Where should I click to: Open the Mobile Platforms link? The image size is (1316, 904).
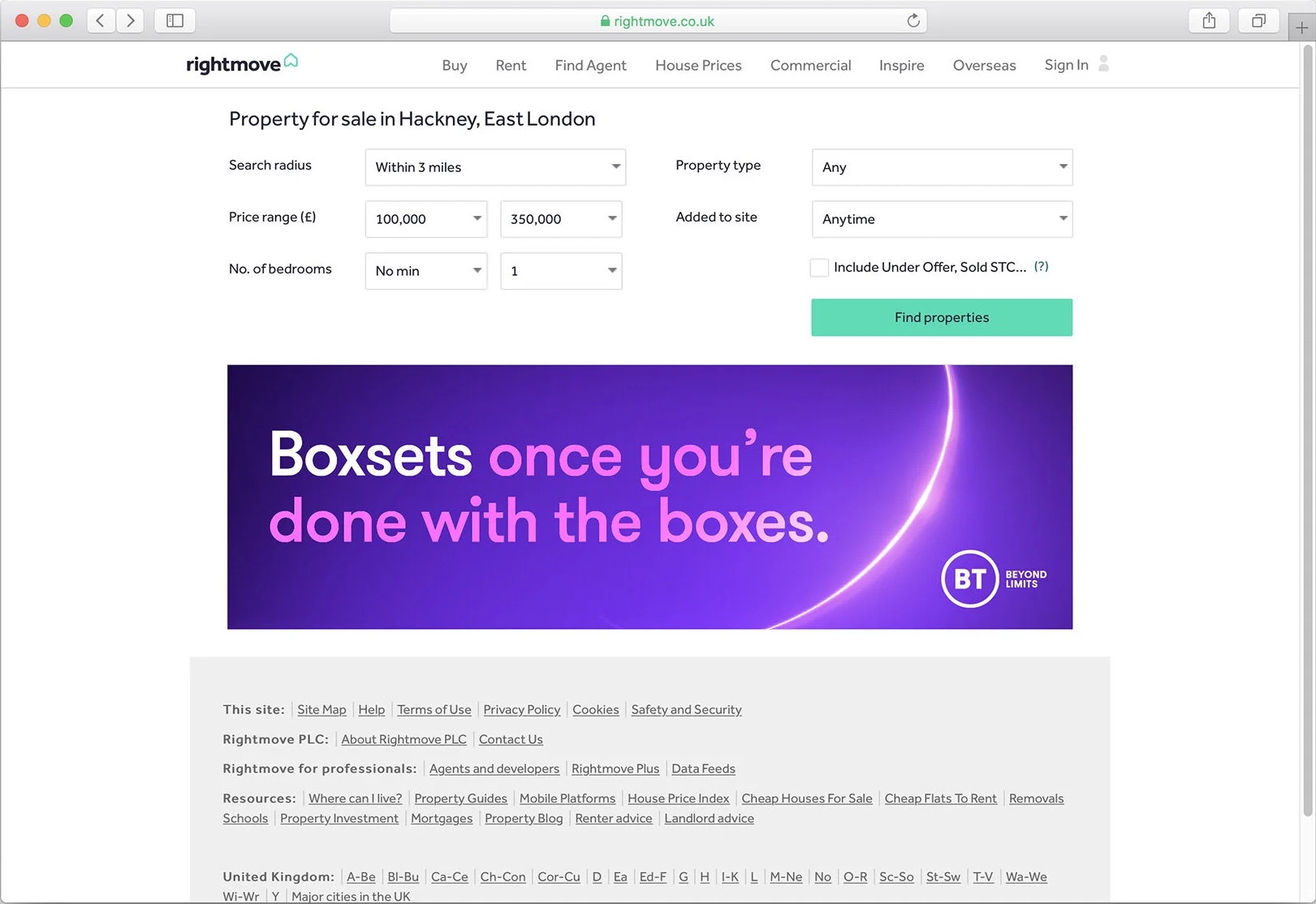coord(567,799)
